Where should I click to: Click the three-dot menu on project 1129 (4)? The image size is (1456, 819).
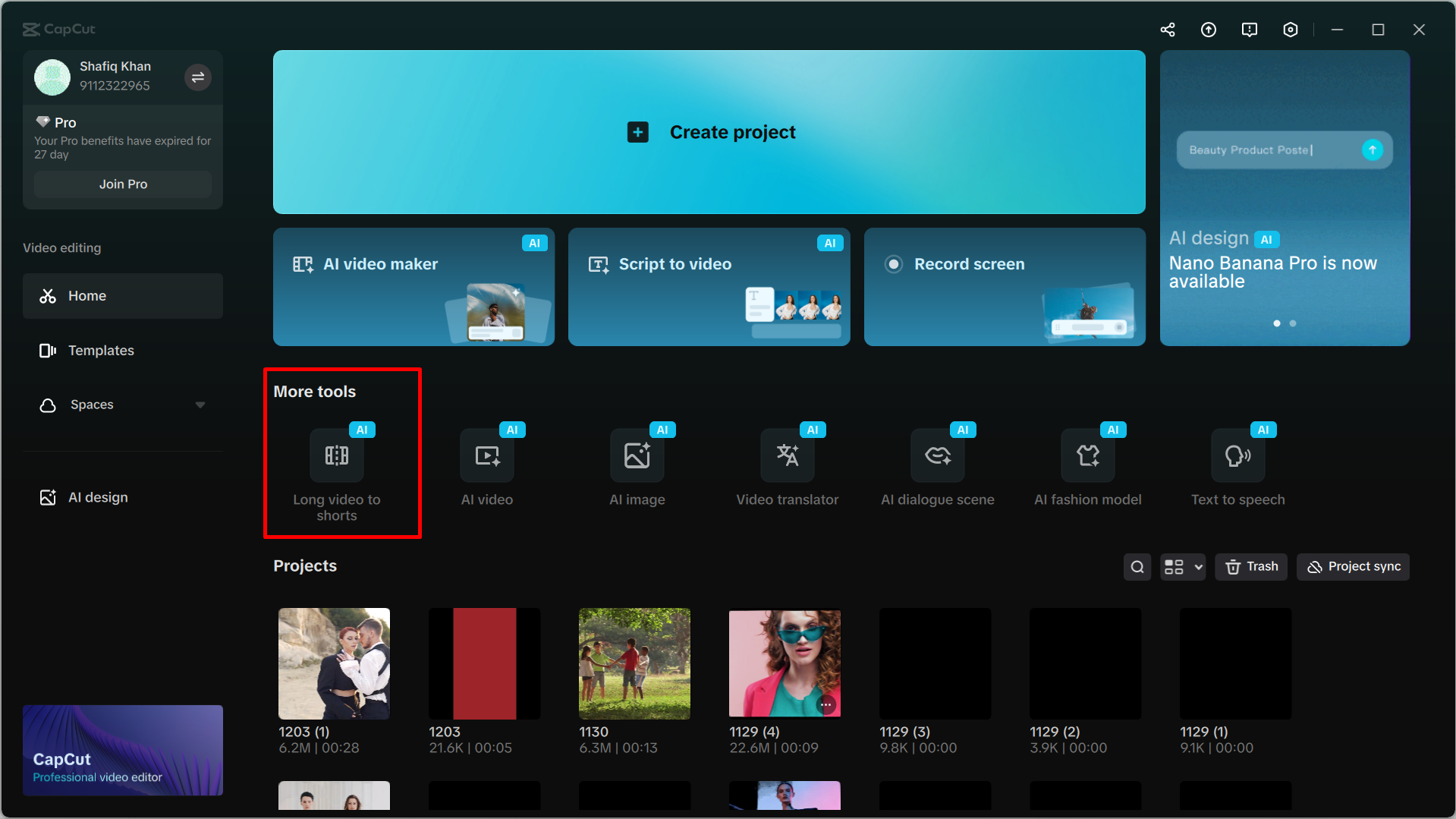826,705
